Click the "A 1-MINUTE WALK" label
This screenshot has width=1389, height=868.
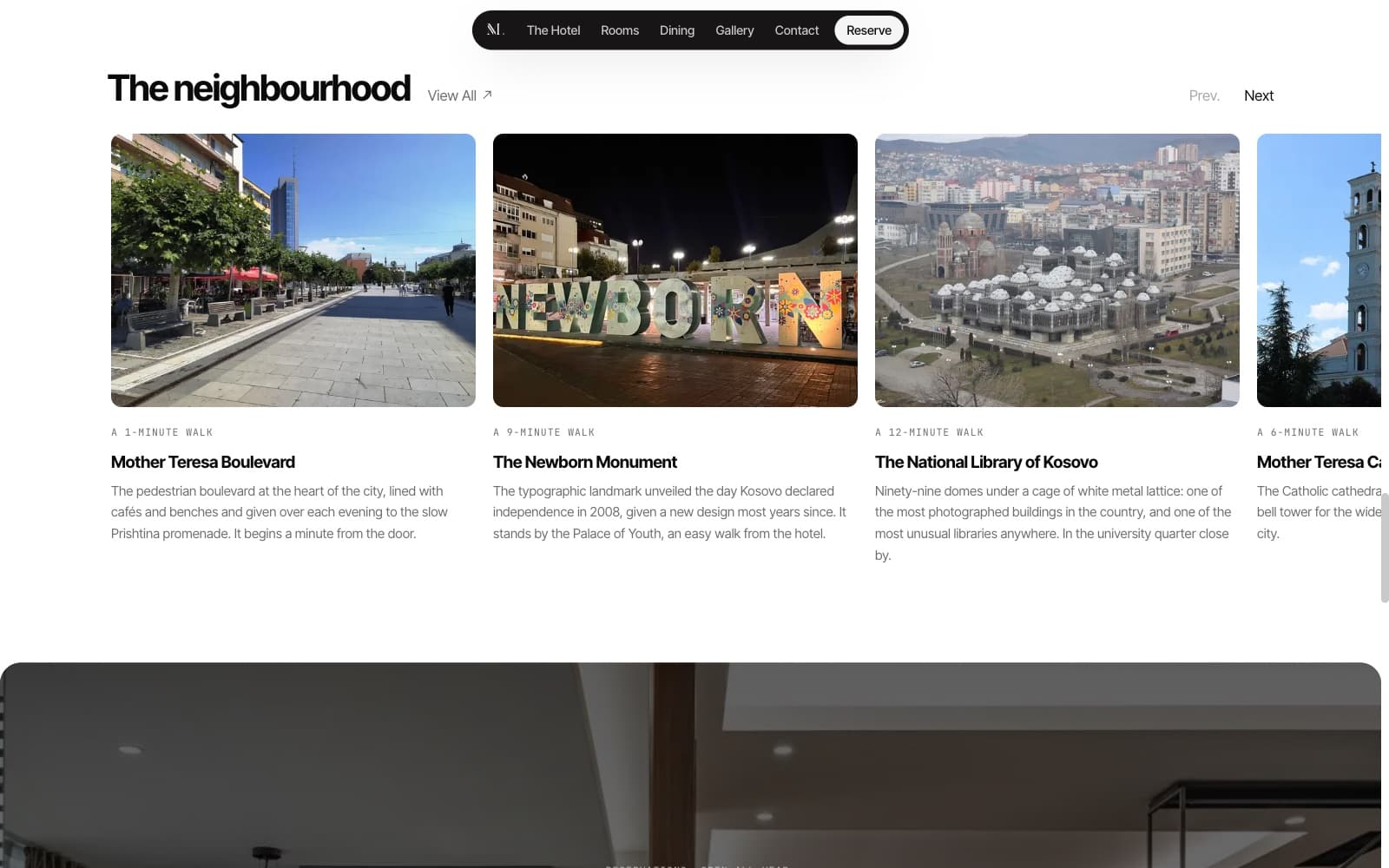(x=162, y=432)
